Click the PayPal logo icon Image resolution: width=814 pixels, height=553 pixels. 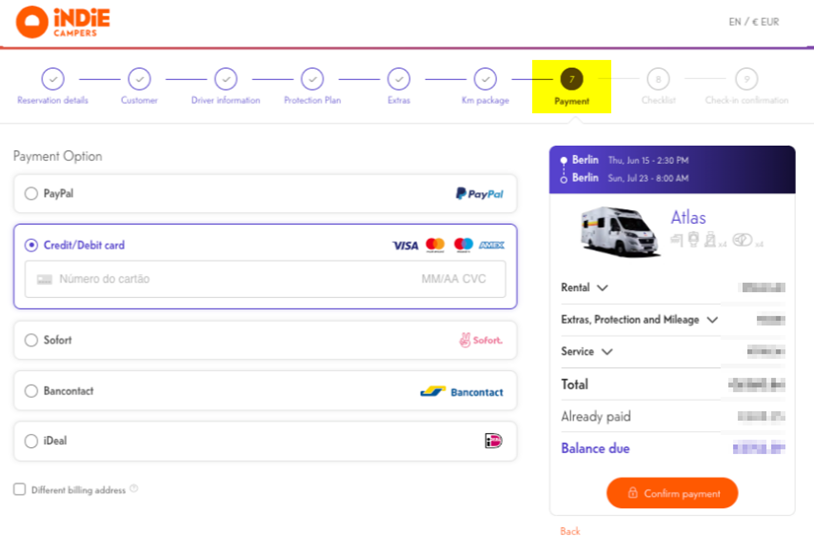(479, 194)
